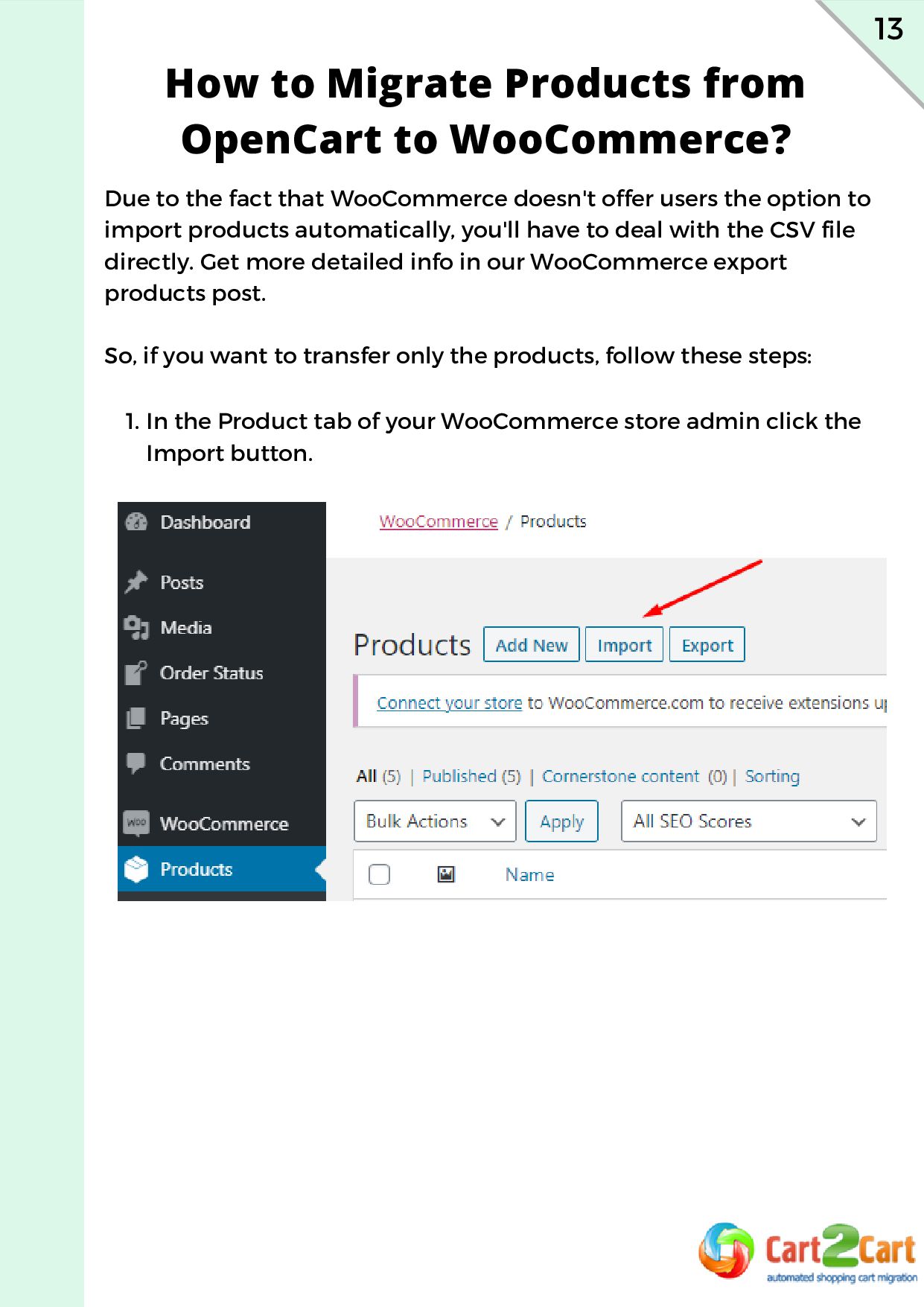Expand the All SEO Scores dropdown
The width and height of the screenshot is (924, 1307).
(x=749, y=821)
